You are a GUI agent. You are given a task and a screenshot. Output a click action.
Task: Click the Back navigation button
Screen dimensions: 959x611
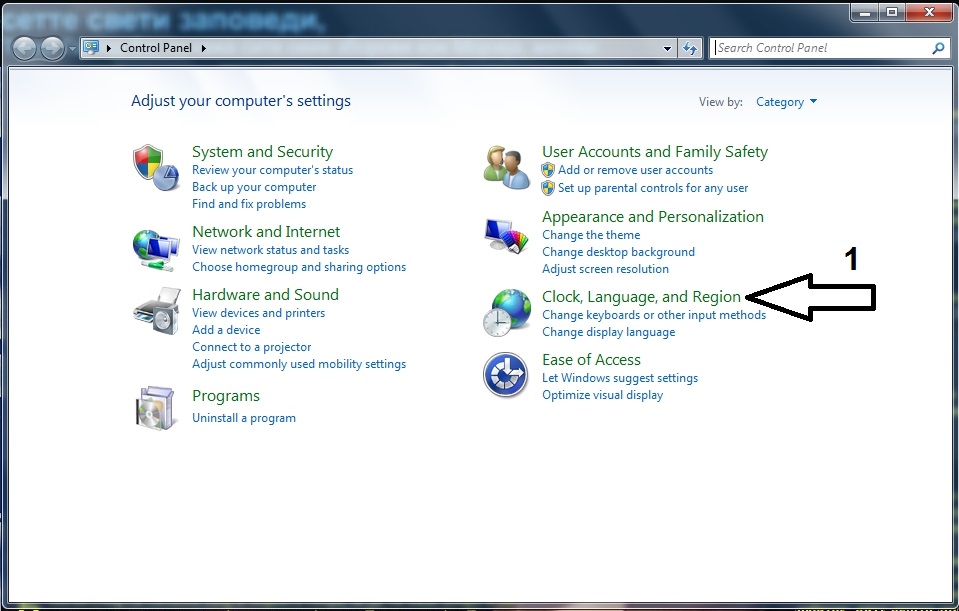(x=25, y=48)
